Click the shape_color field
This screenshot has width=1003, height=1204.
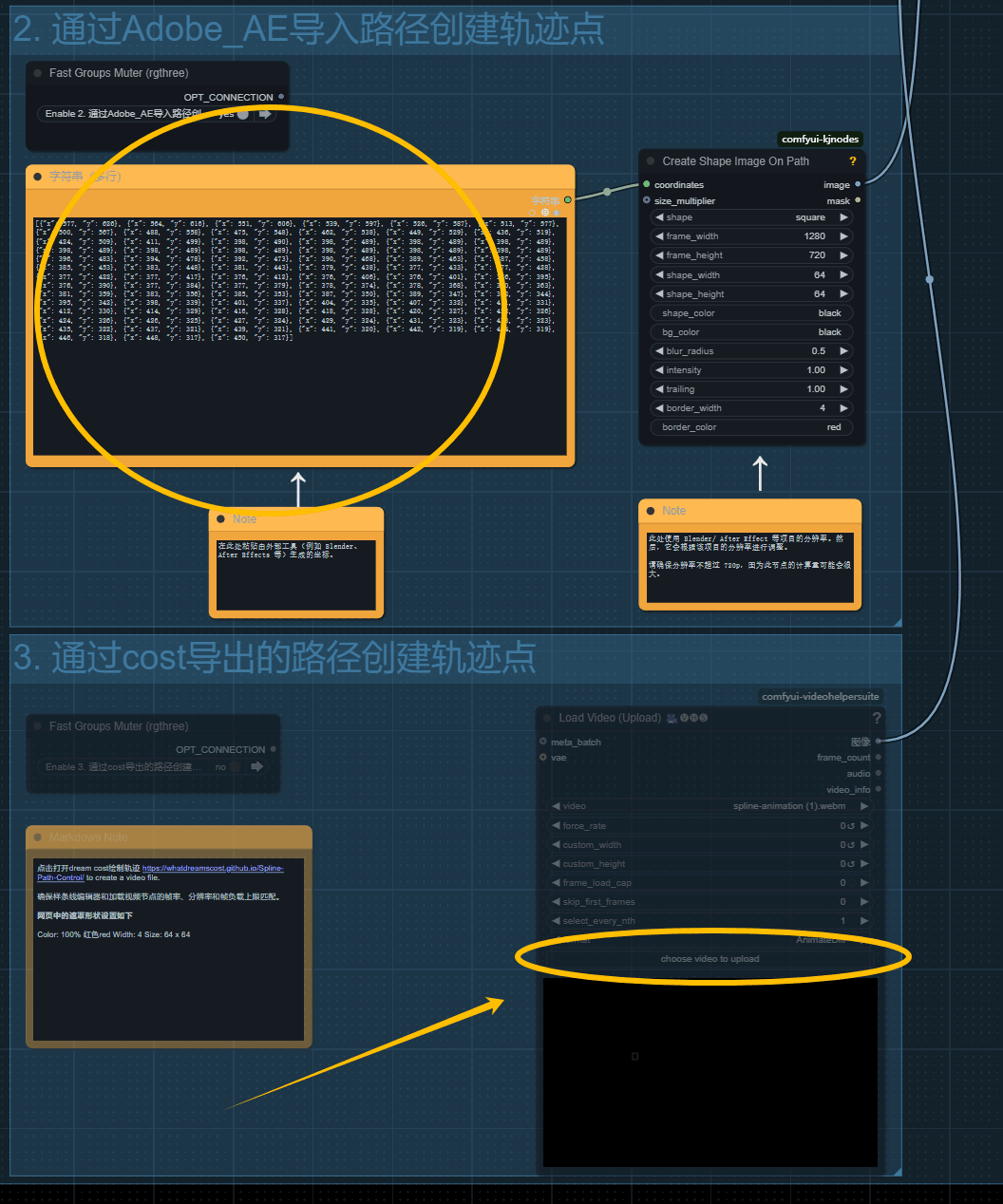tap(751, 313)
